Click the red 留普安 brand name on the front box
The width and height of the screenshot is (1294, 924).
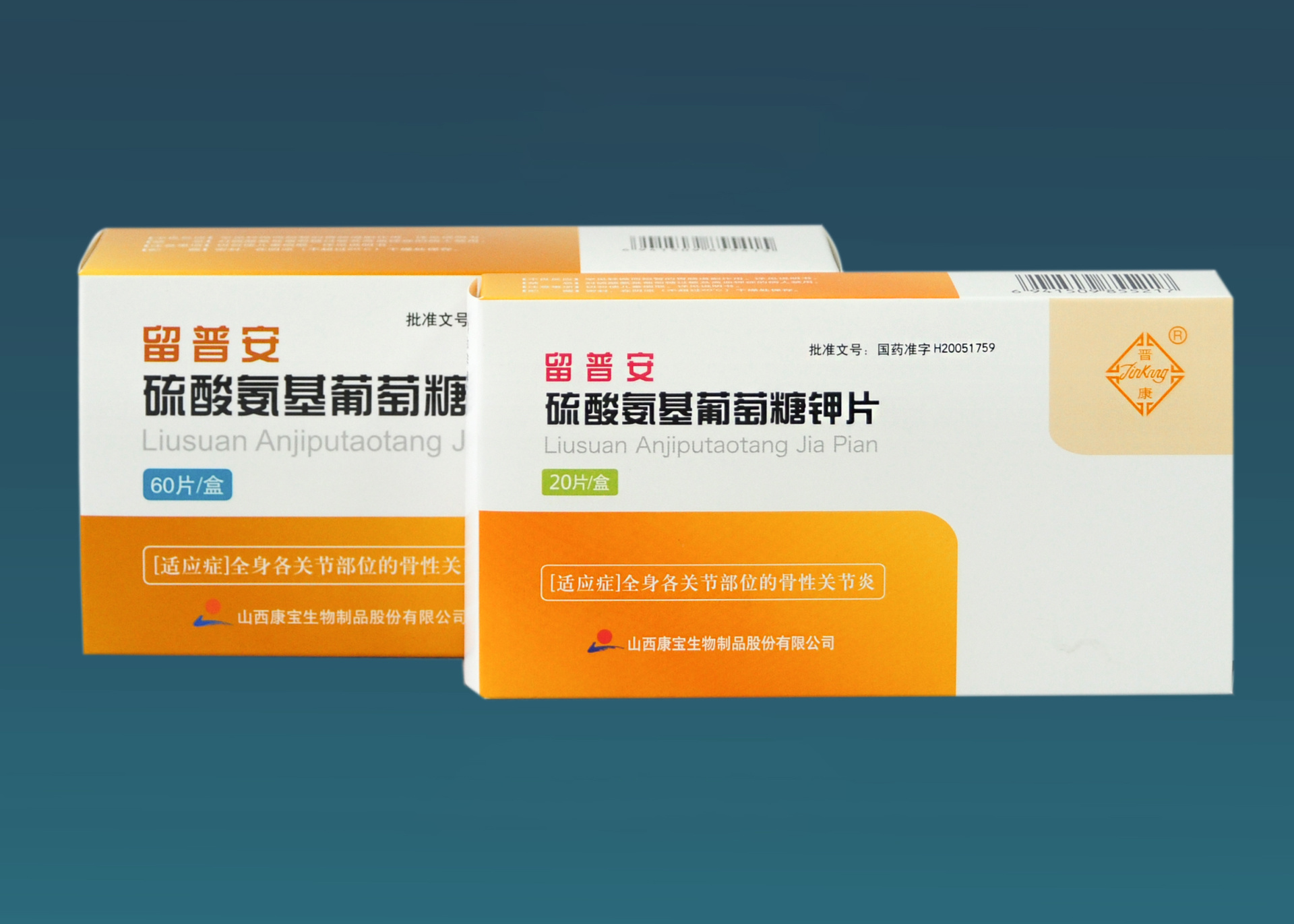click(599, 367)
